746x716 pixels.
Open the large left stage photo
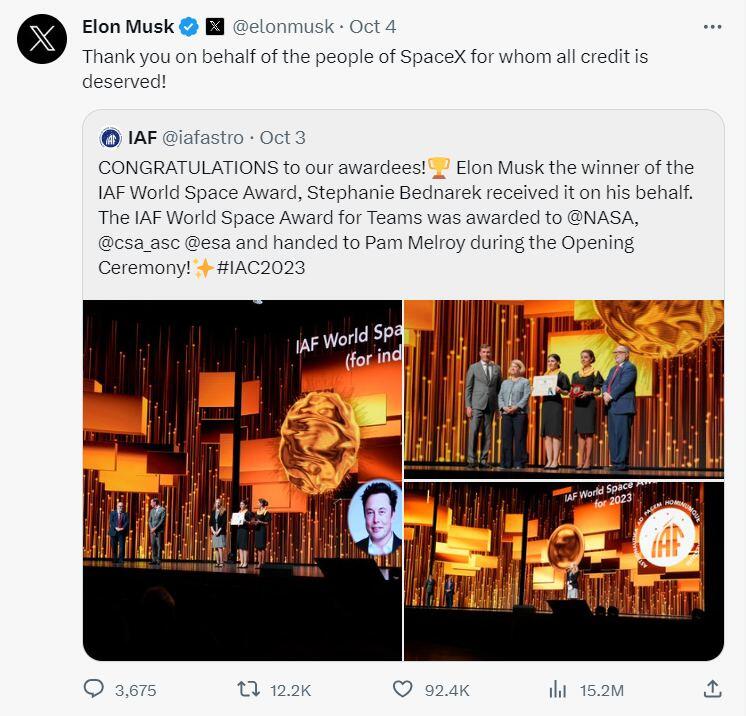(x=243, y=480)
